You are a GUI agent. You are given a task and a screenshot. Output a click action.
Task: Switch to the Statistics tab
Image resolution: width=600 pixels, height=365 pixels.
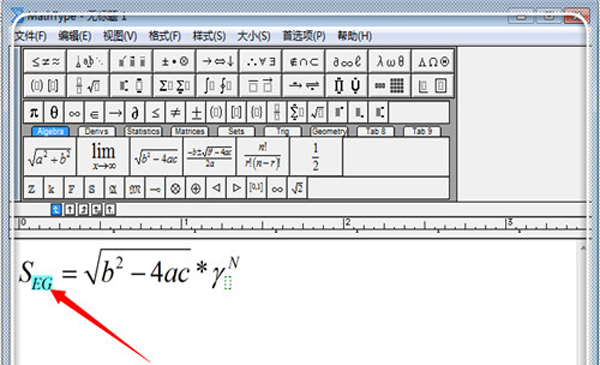click(x=143, y=131)
